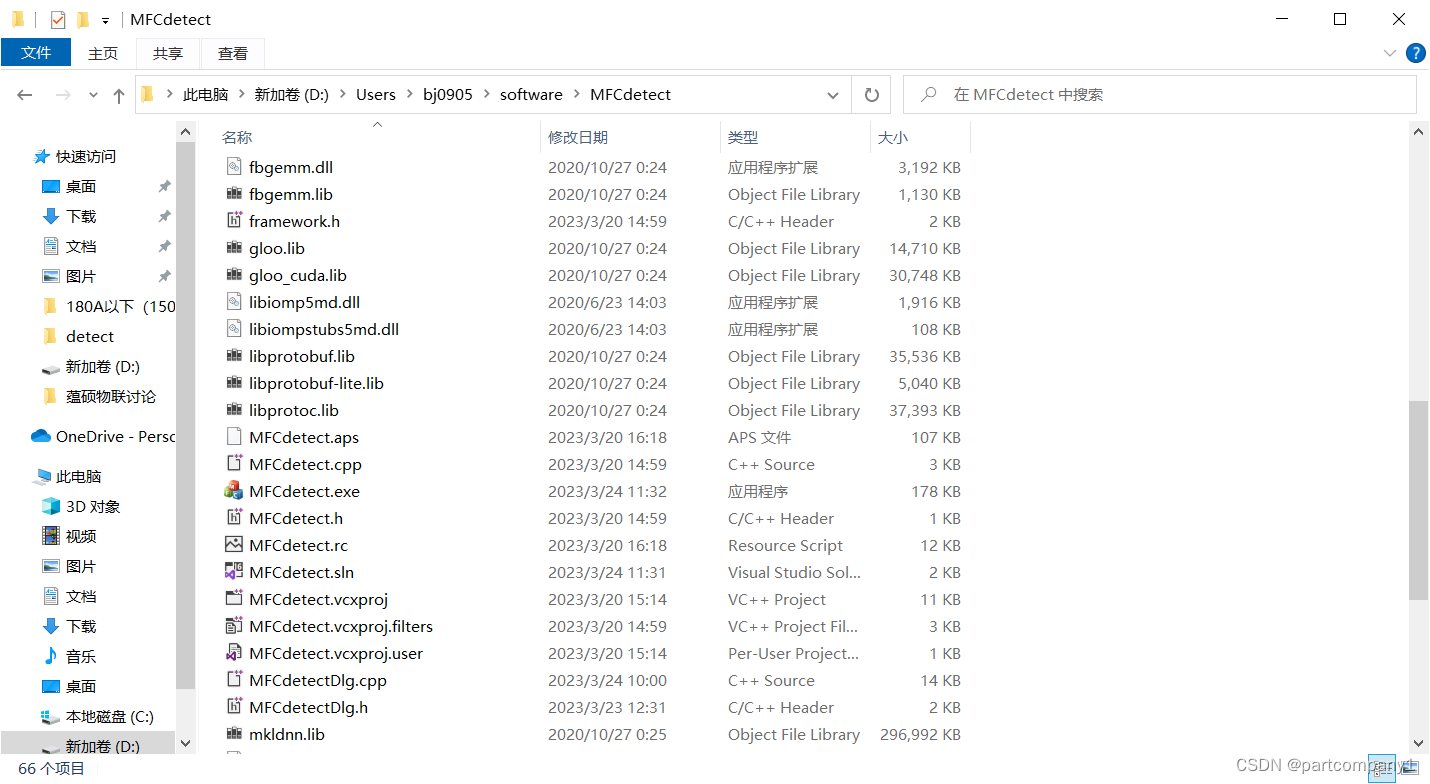1430x784 pixels.
Task: Select the MFCdetect.sln Visual Studio solution icon
Action: pos(234,572)
